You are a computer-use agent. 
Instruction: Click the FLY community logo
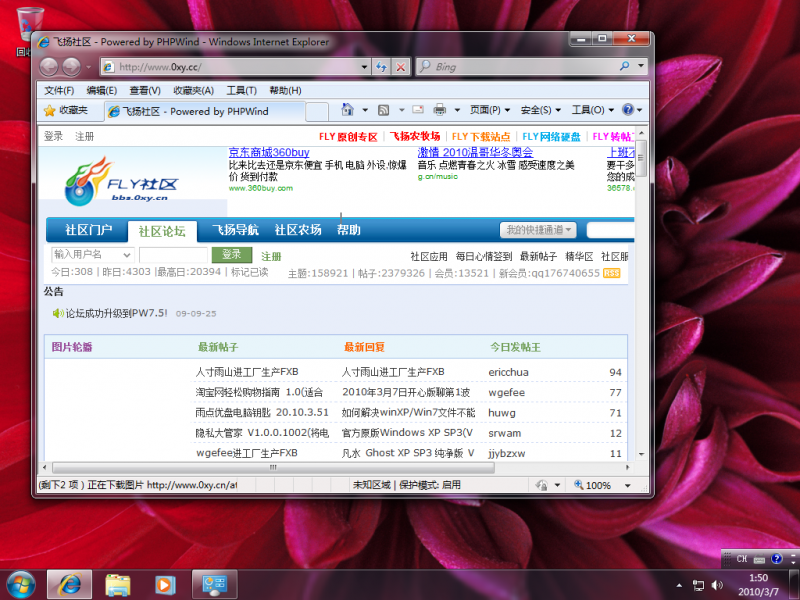click(121, 181)
